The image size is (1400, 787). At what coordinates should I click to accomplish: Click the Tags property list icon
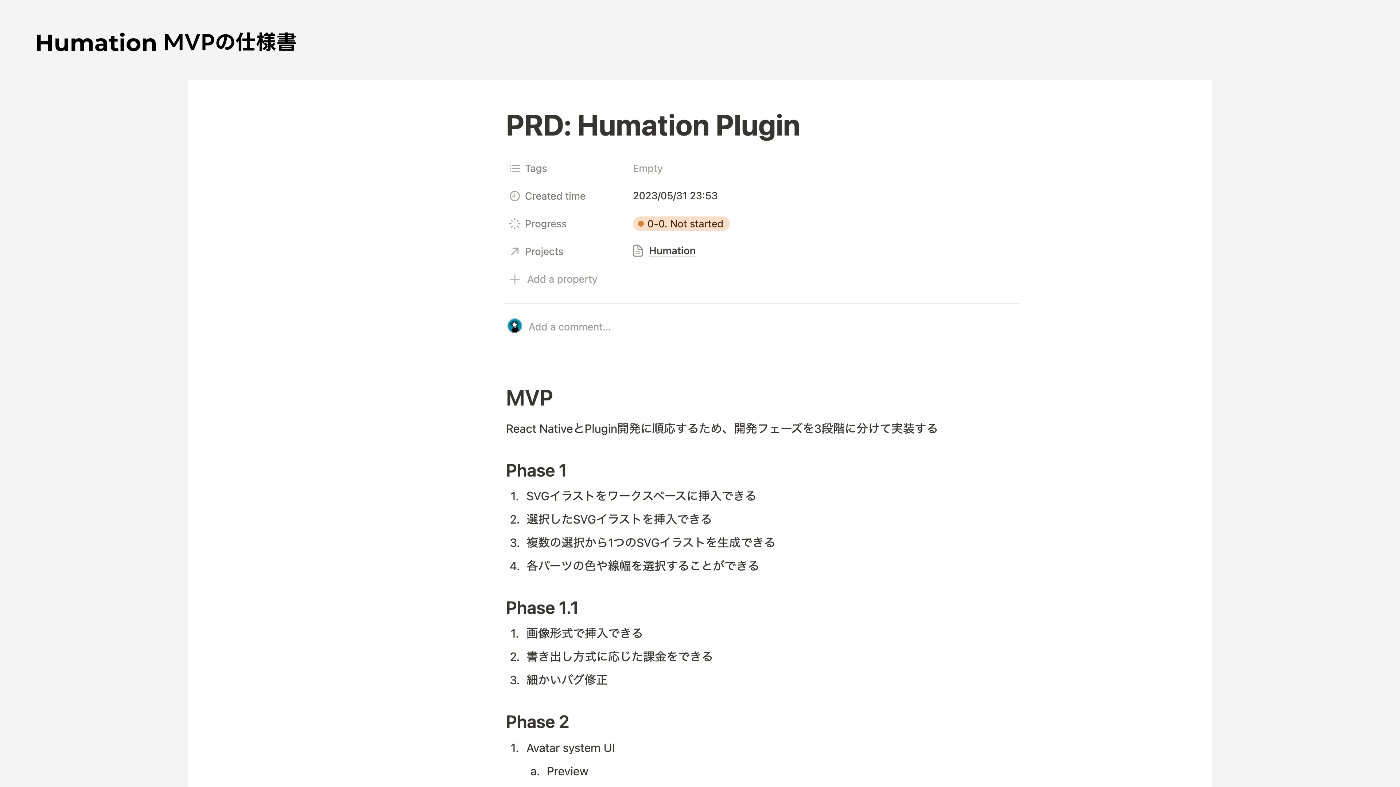click(514, 169)
